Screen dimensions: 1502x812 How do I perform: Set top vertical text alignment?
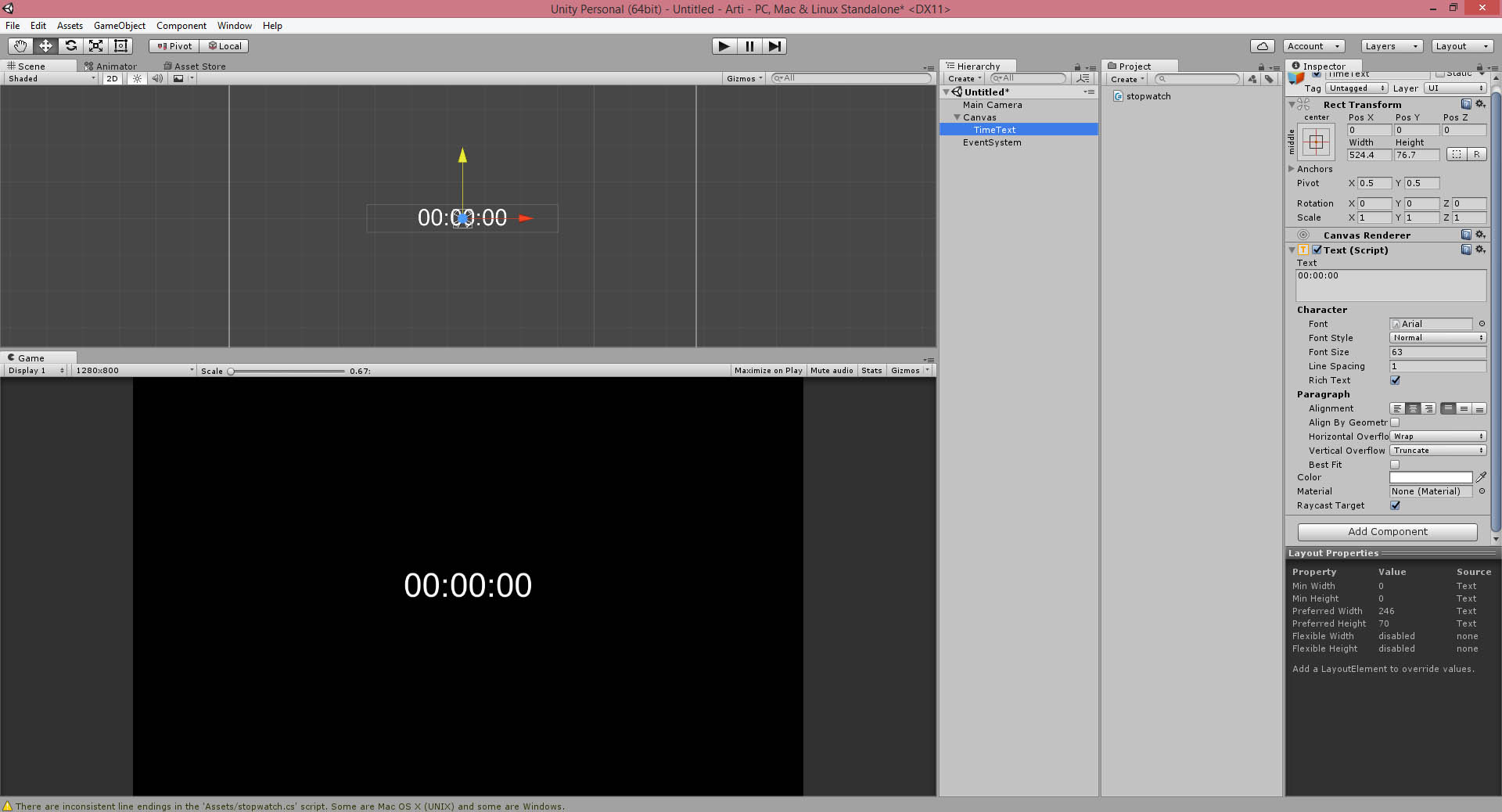point(1448,408)
